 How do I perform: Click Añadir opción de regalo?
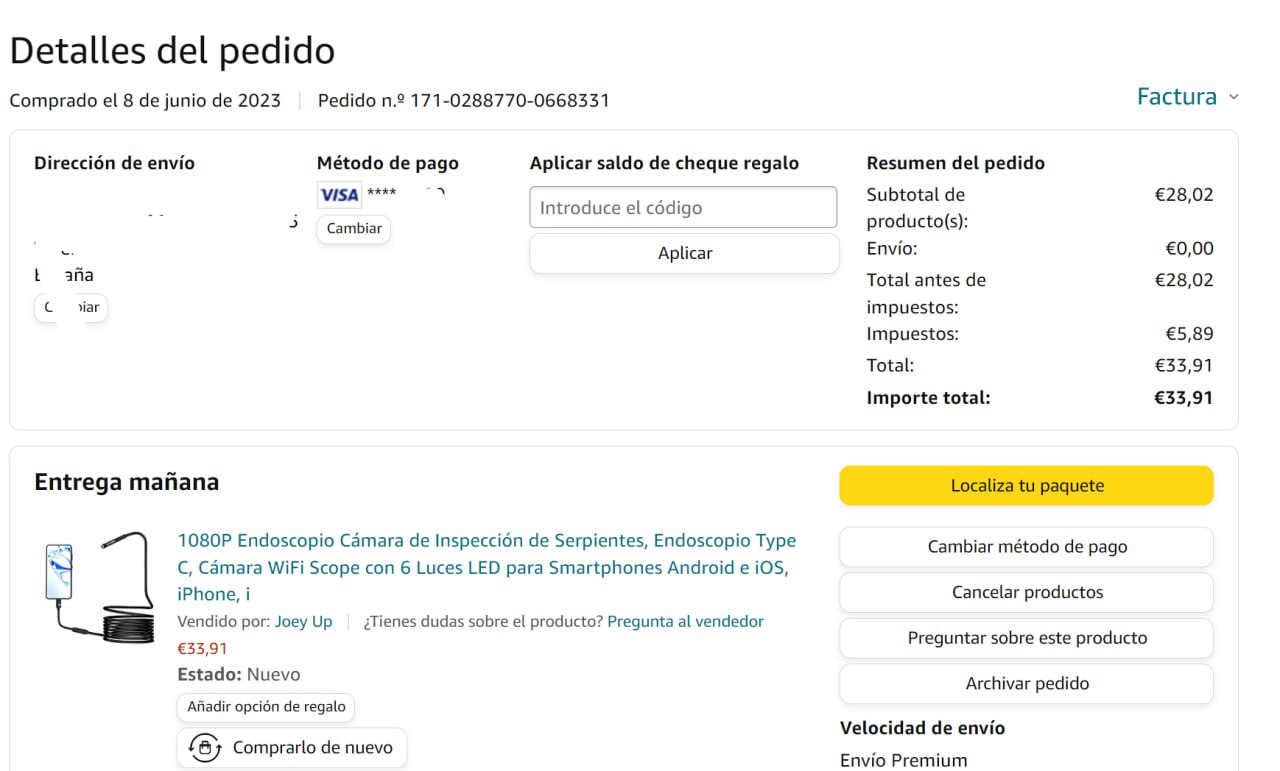pos(266,707)
